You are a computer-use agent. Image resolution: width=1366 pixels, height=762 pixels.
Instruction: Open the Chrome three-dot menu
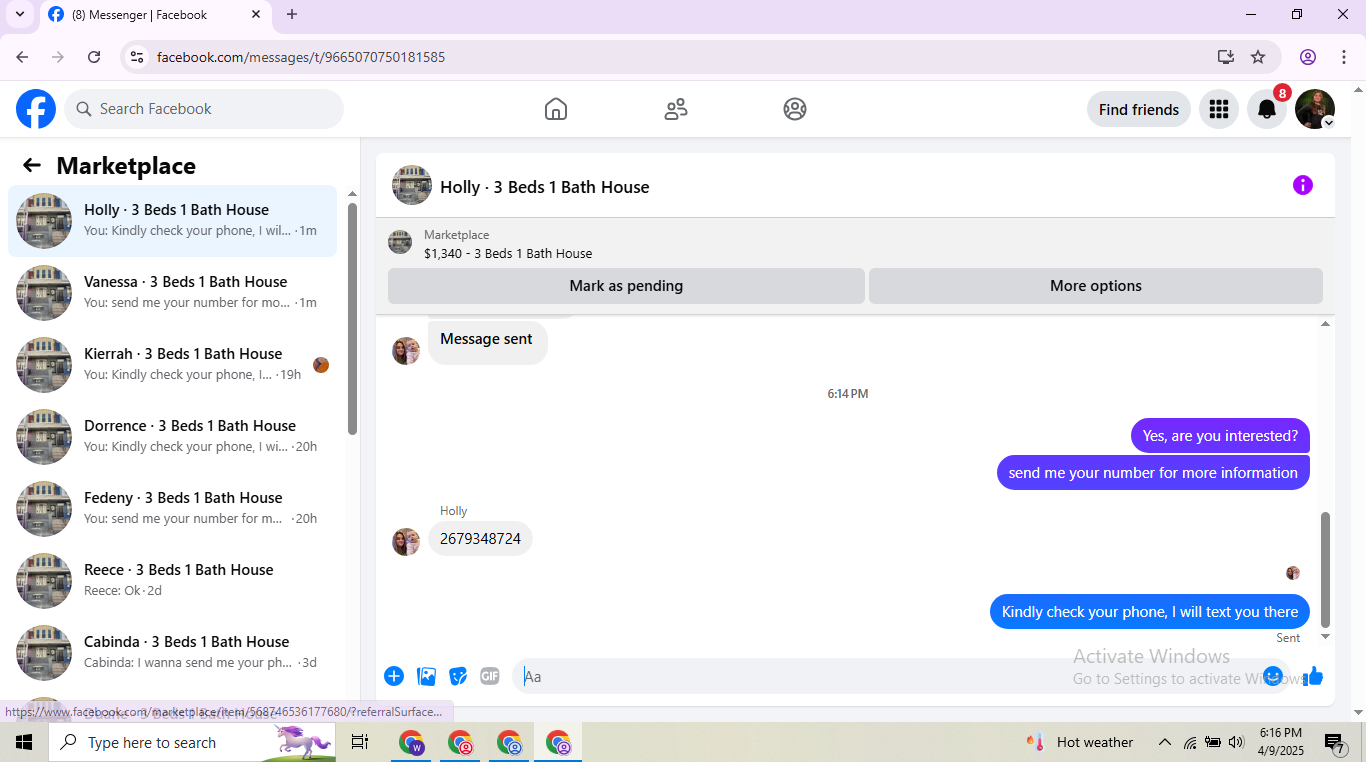[1344, 57]
